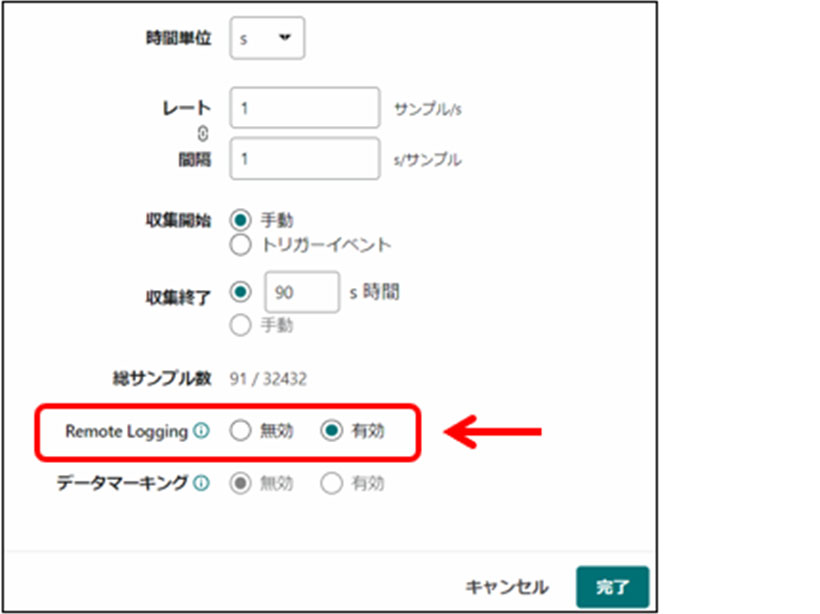This screenshot has width=820, height=614.
Task: Set Remote Logging to 有効
Action: (x=332, y=431)
